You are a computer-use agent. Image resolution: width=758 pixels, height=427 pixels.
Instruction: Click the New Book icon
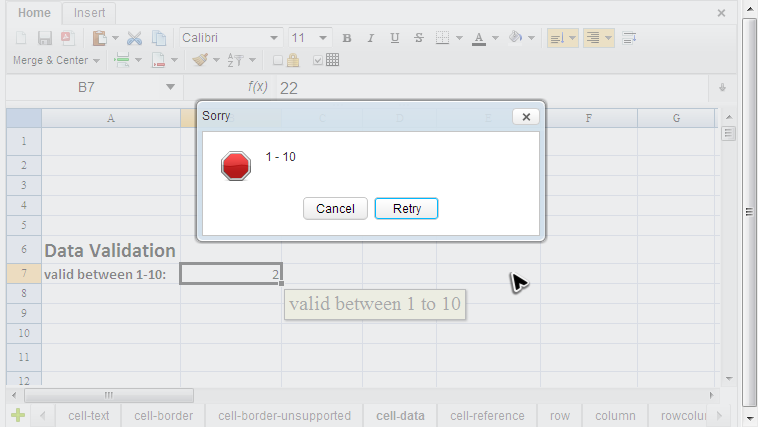[x=21, y=38]
